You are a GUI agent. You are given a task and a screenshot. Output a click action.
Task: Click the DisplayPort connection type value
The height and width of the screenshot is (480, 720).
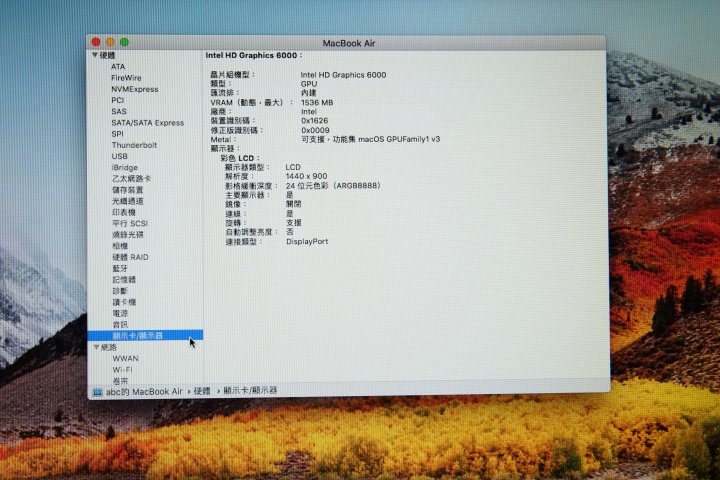click(x=307, y=242)
